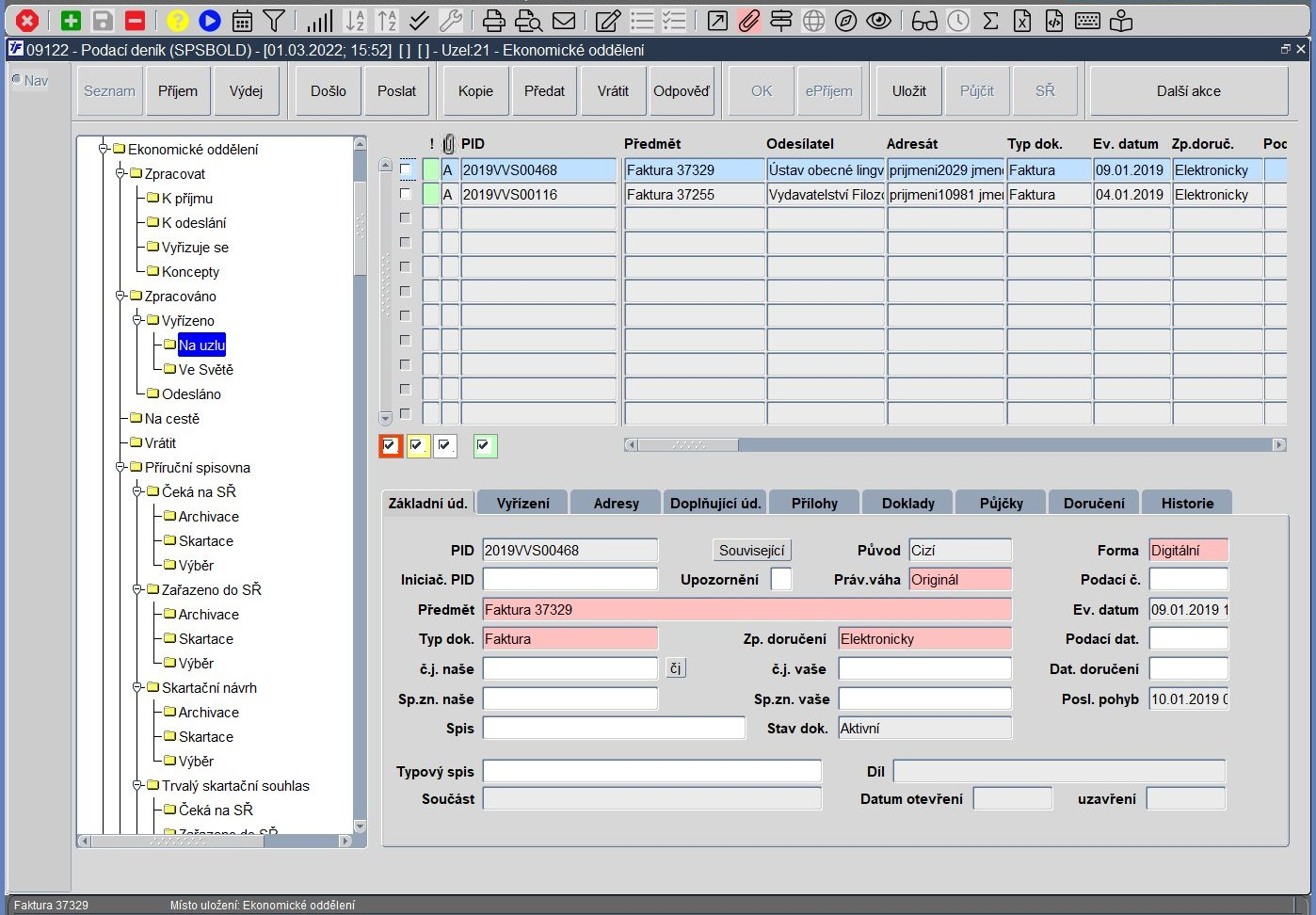This screenshot has height=915, width=1316.
Task: Click the pink paperclip attachment icon
Action: 748,21
